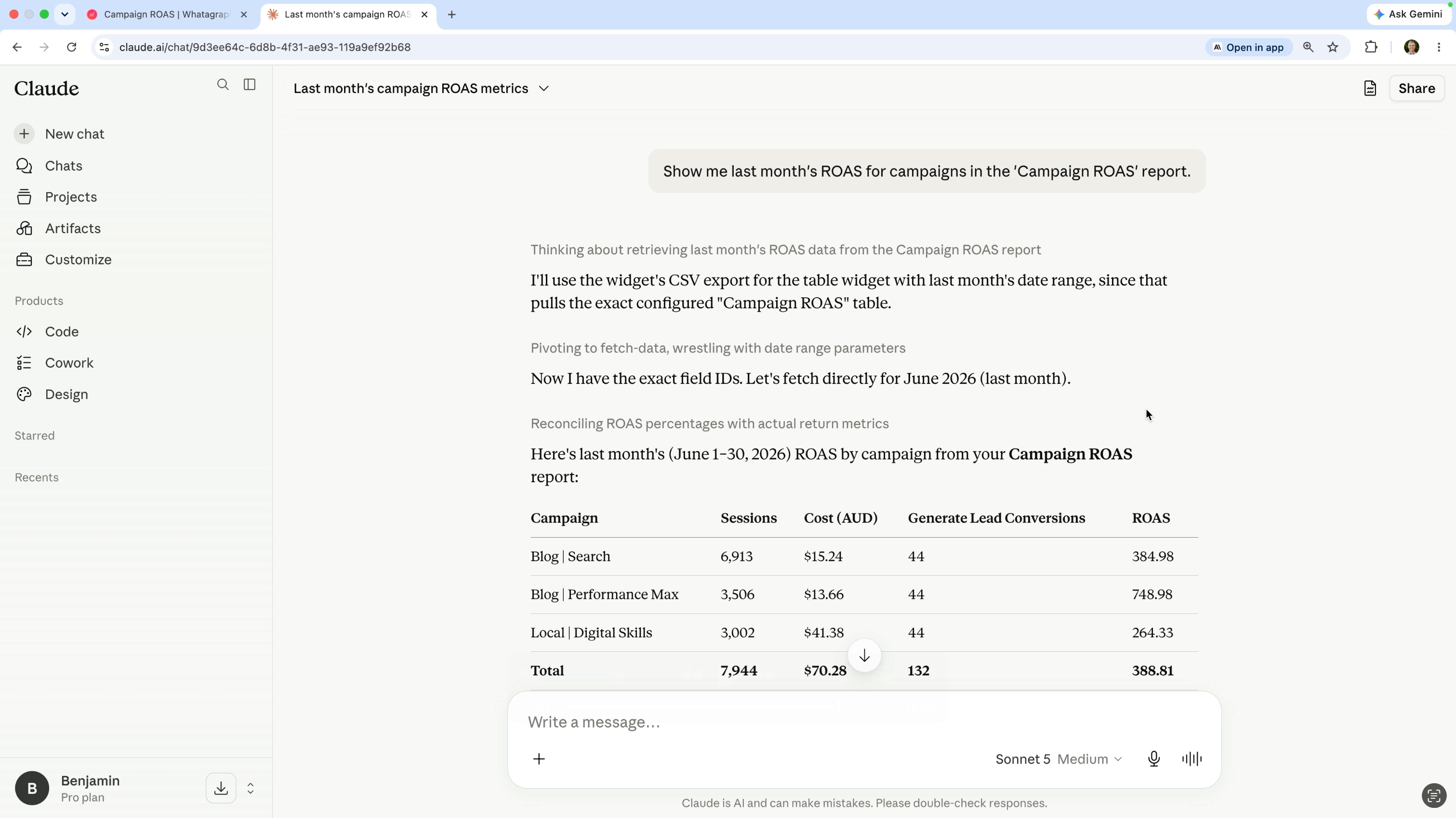Click the scroll-to-bottom arrow button

(x=864, y=656)
